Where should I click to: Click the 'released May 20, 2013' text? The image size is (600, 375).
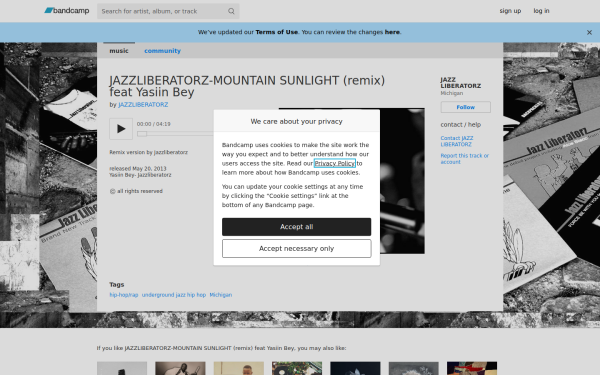(x=138, y=168)
